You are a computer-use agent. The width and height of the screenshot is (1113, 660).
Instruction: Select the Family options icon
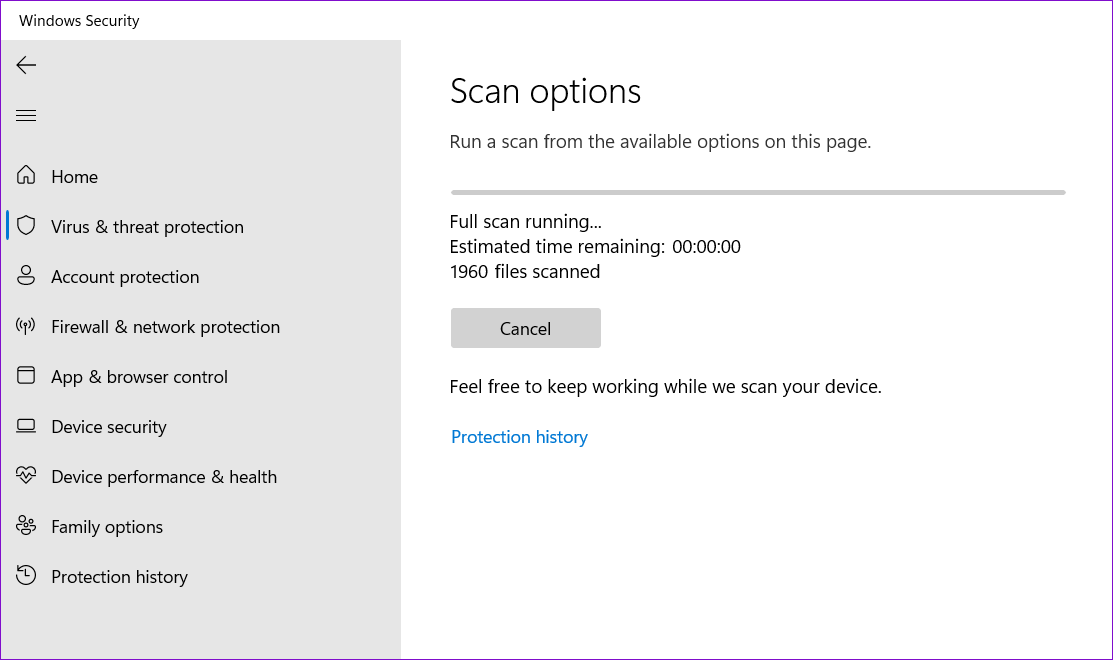point(26,526)
